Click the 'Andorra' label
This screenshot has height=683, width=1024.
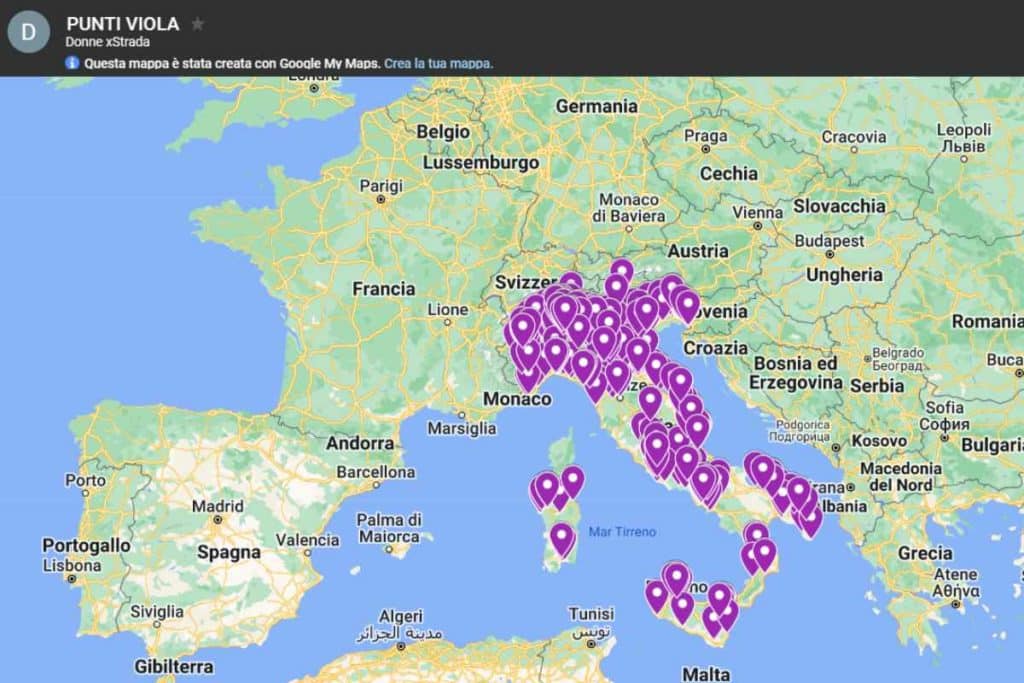click(x=360, y=444)
